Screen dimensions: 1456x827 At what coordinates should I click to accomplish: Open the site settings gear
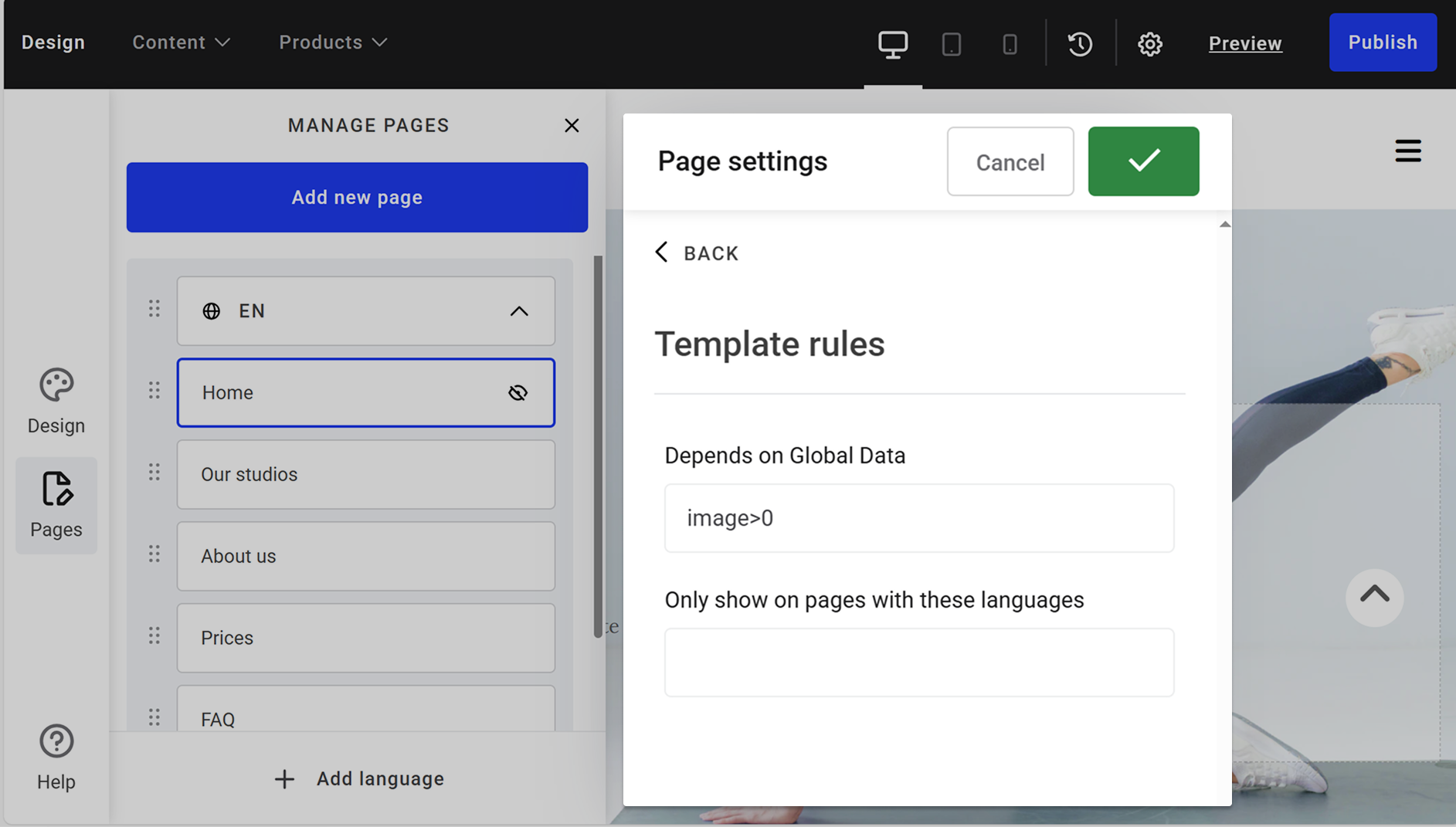(x=1150, y=44)
